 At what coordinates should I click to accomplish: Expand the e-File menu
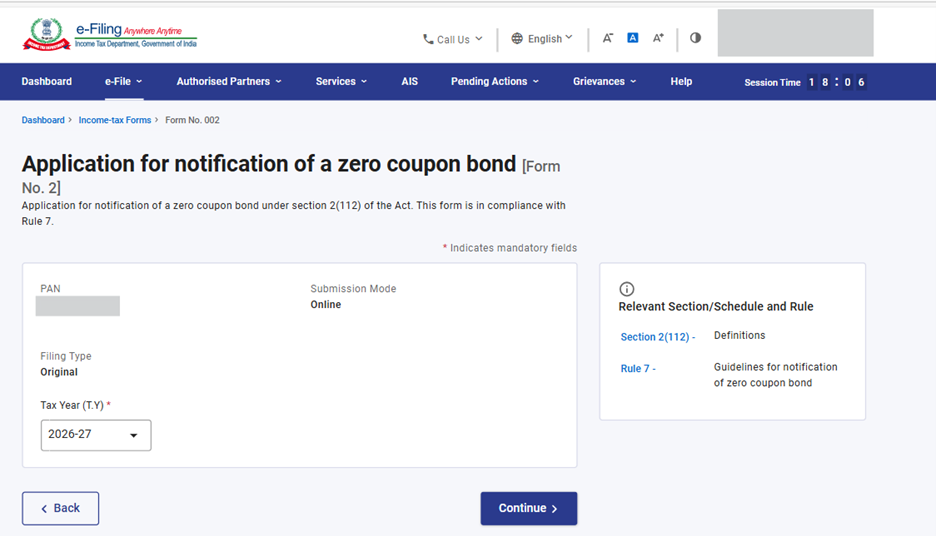click(123, 82)
